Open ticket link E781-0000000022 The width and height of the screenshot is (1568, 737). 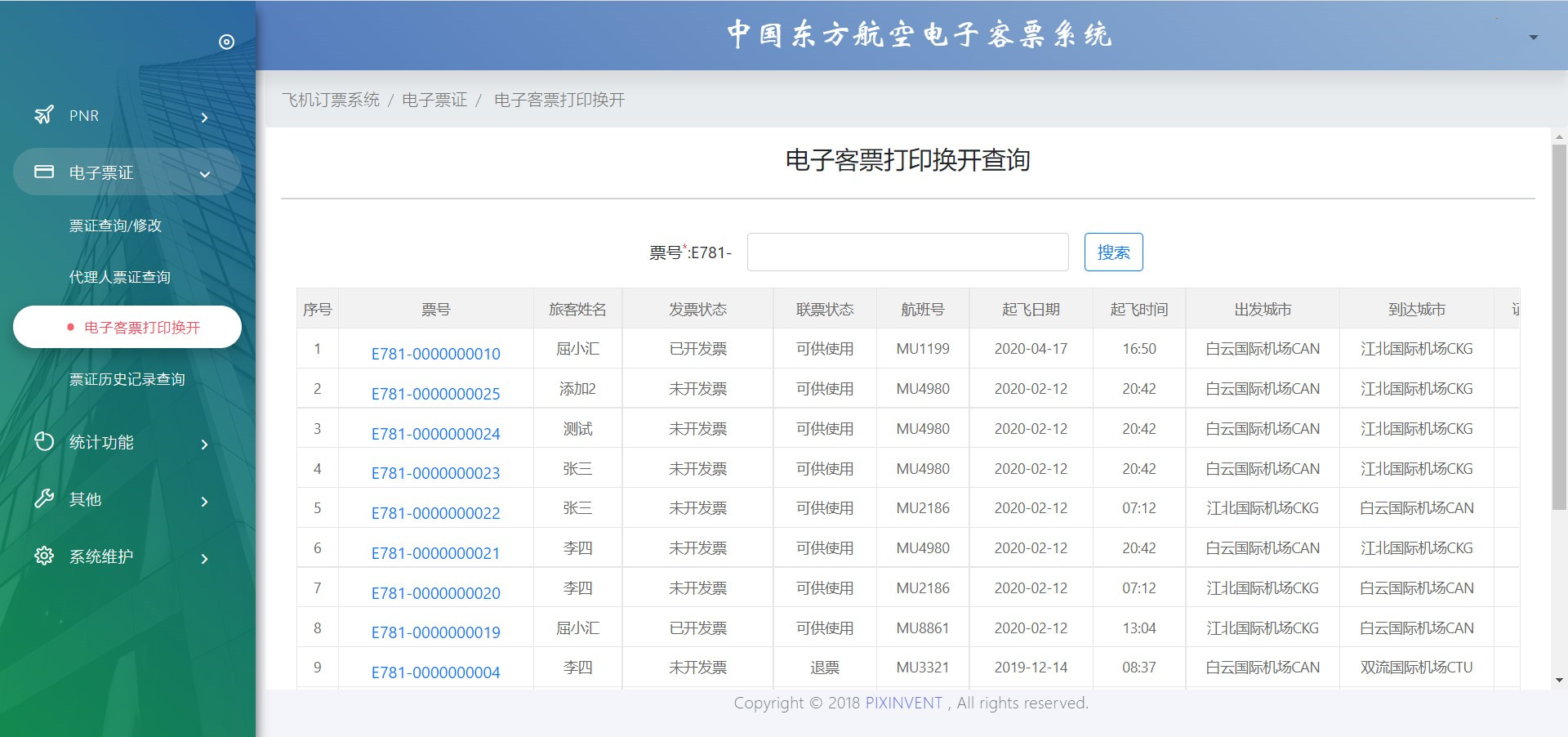point(435,513)
